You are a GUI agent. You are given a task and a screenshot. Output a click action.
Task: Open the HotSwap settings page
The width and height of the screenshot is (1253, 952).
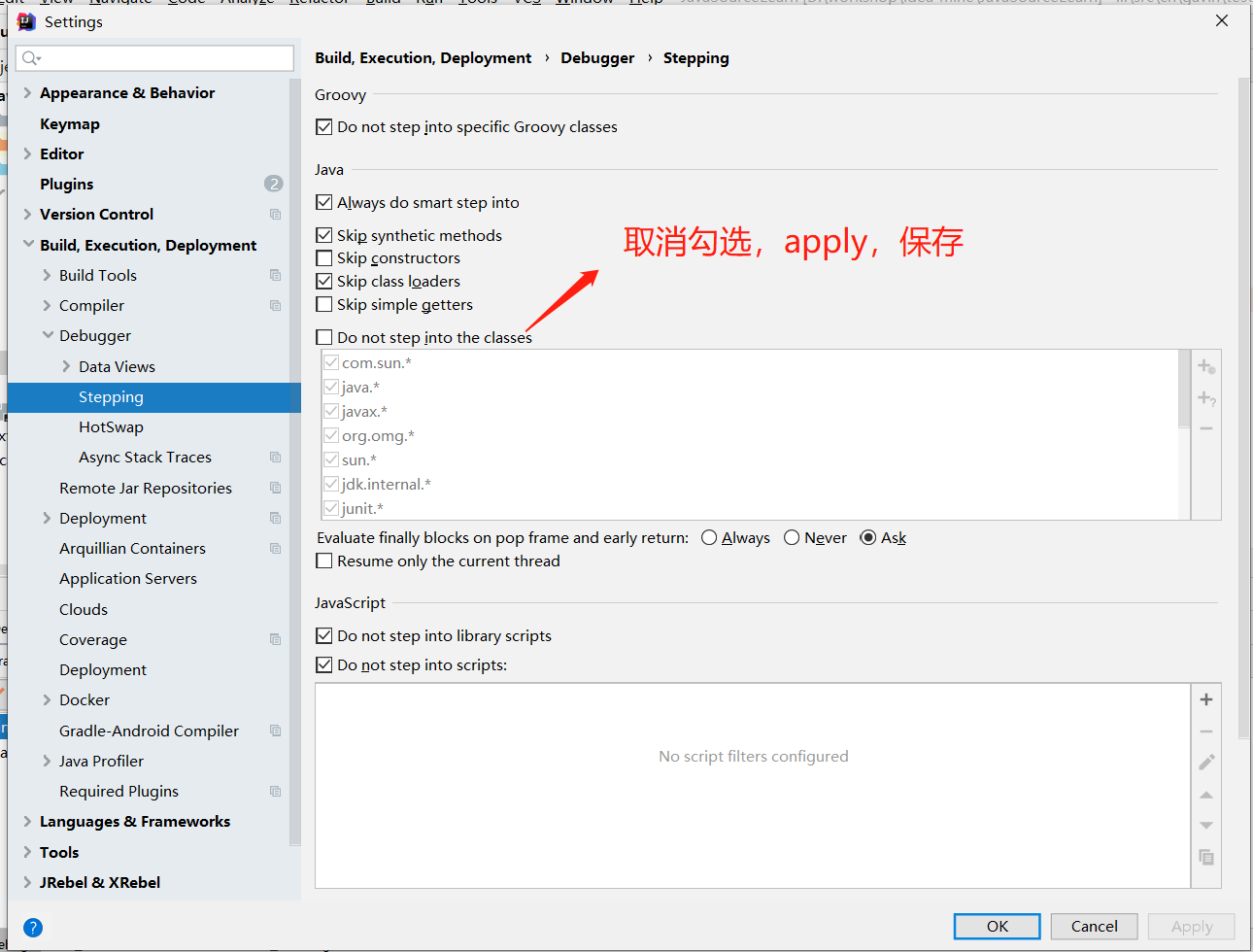111,427
